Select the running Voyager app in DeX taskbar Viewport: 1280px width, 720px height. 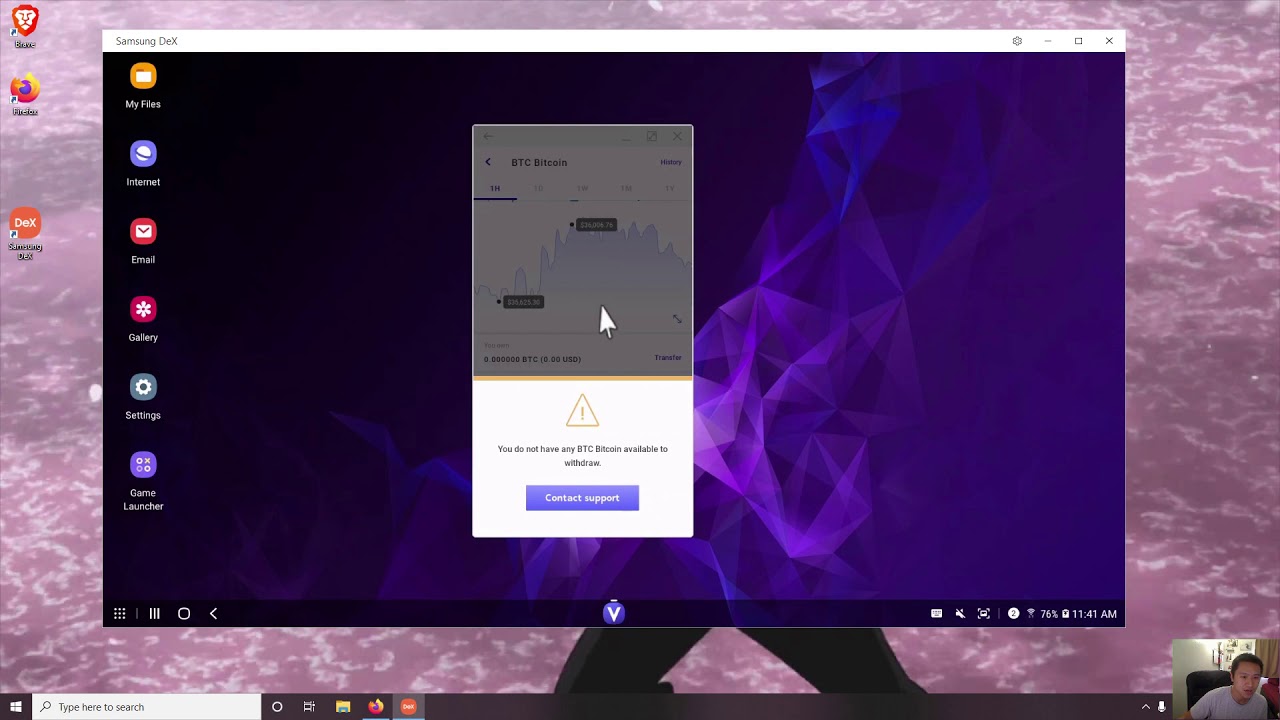[x=614, y=613]
